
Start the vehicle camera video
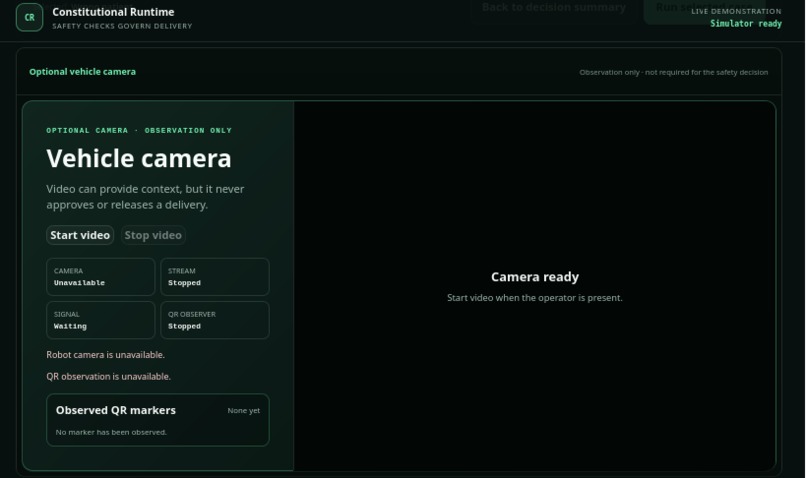coord(80,235)
